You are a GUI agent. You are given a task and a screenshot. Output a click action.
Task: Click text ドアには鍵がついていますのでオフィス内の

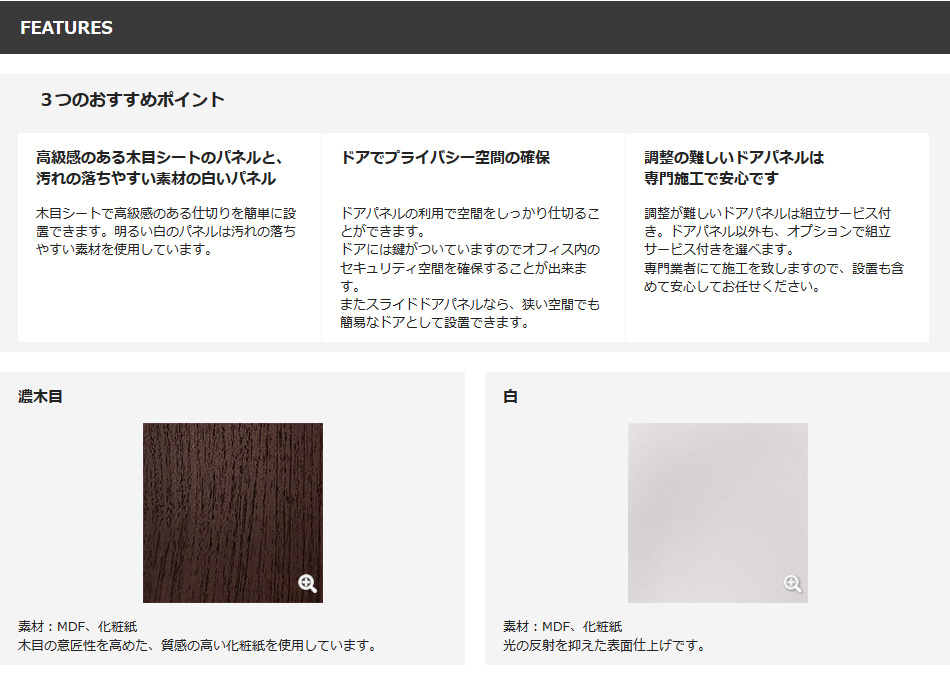(470, 250)
